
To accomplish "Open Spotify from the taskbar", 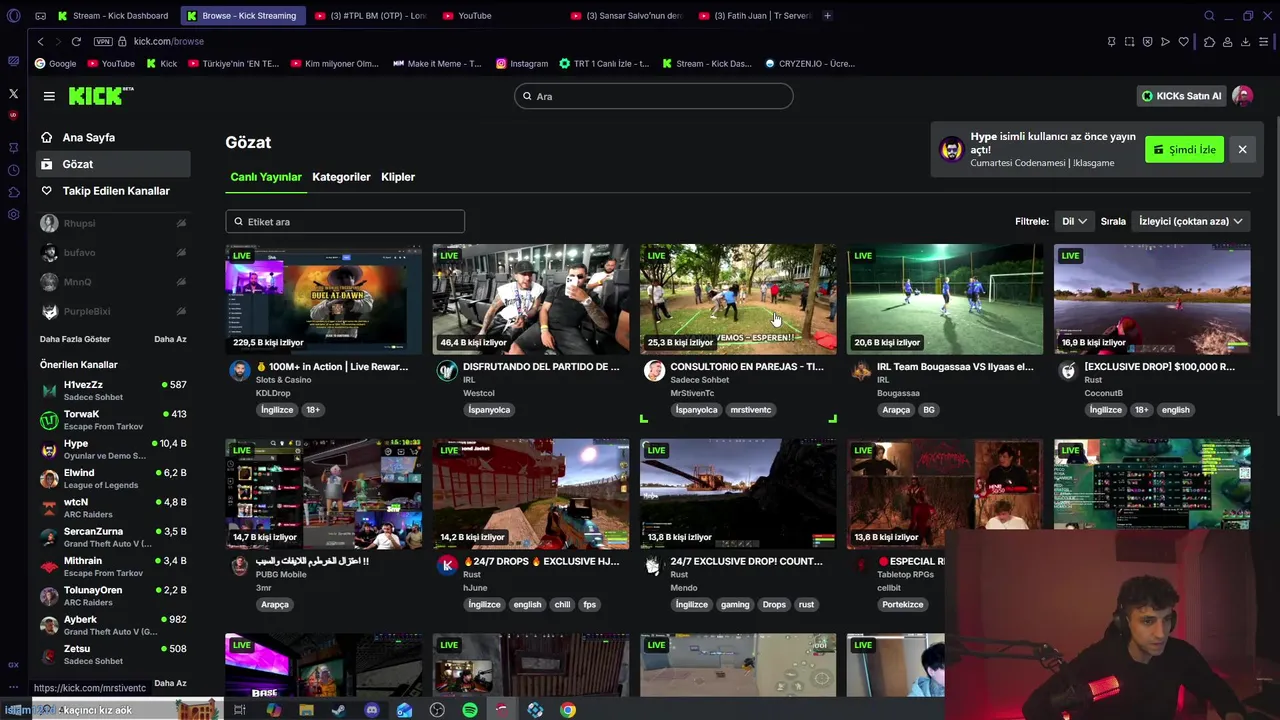I will (470, 710).
